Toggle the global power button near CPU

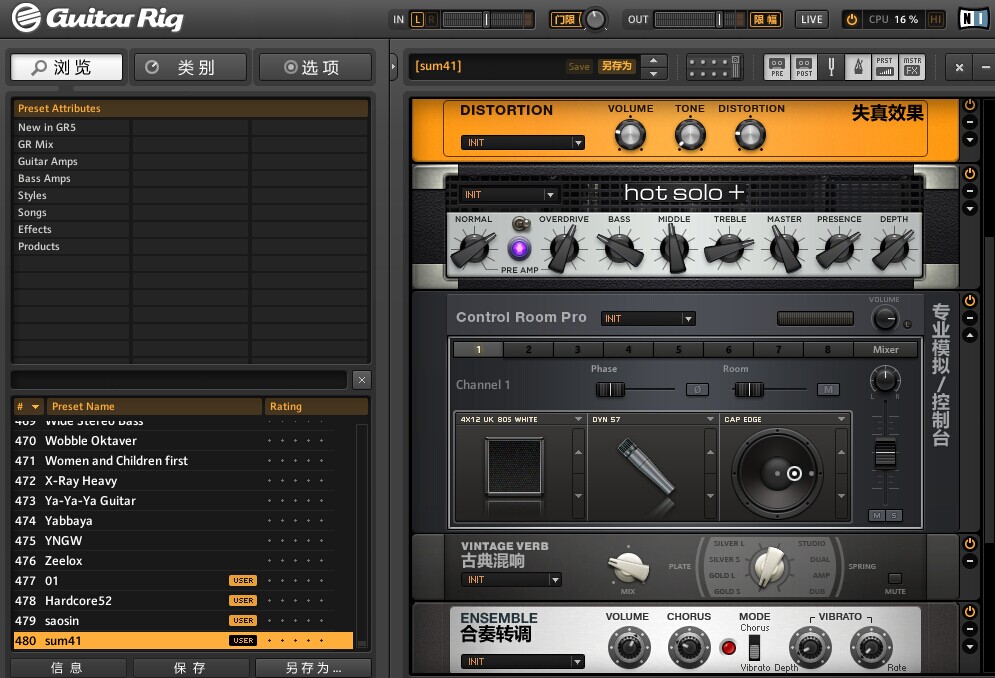(x=852, y=20)
